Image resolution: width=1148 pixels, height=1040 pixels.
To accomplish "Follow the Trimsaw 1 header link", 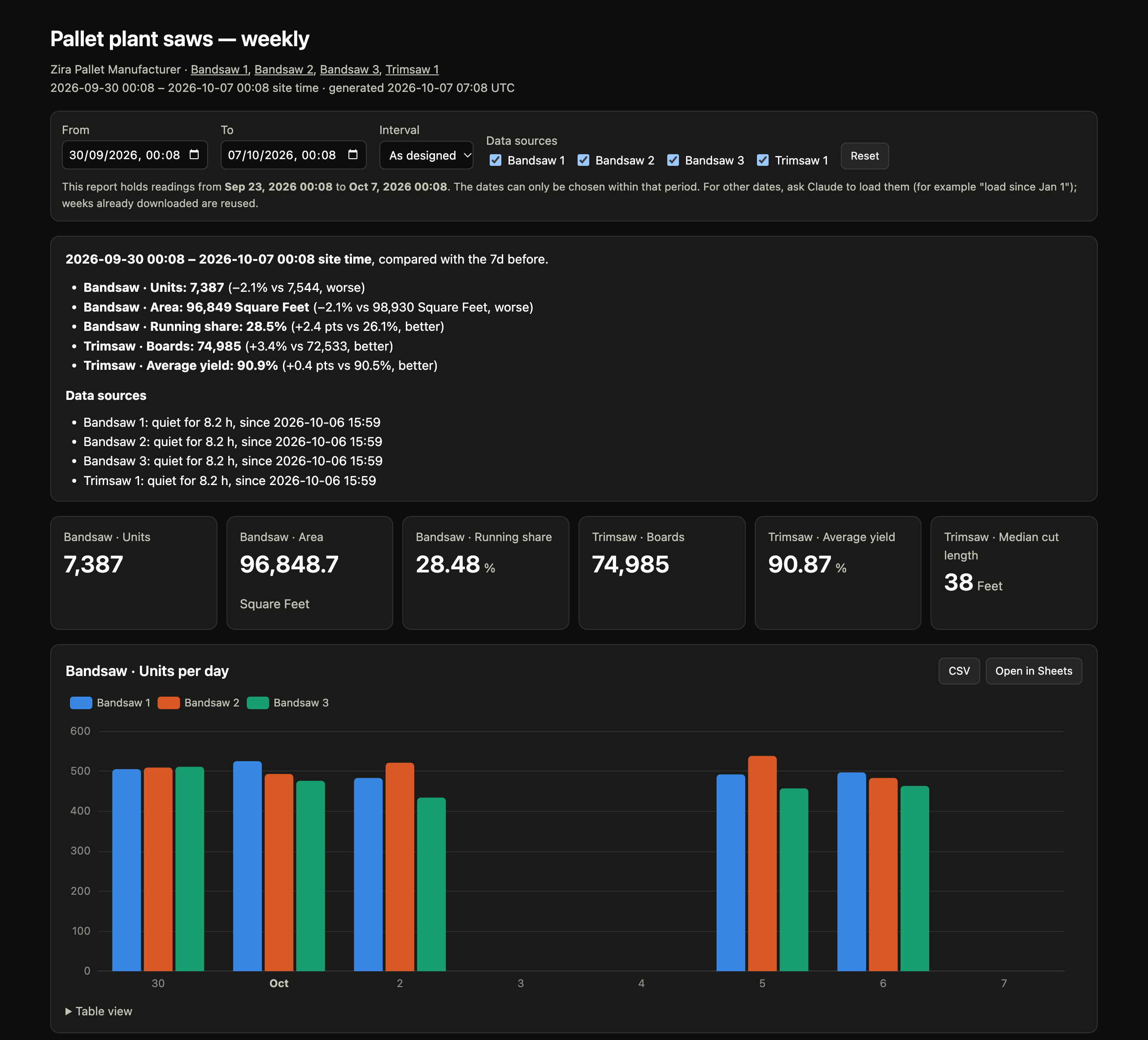I will [412, 69].
